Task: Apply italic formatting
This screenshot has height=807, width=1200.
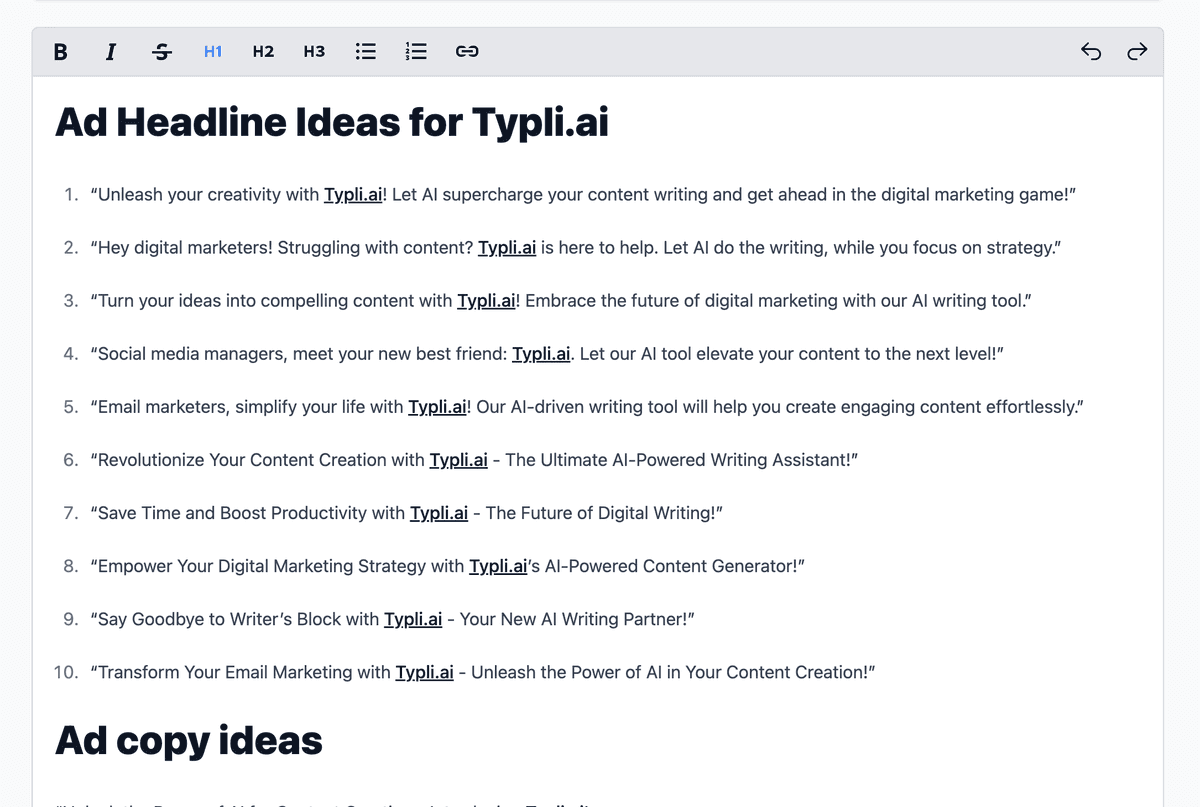Action: (111, 51)
